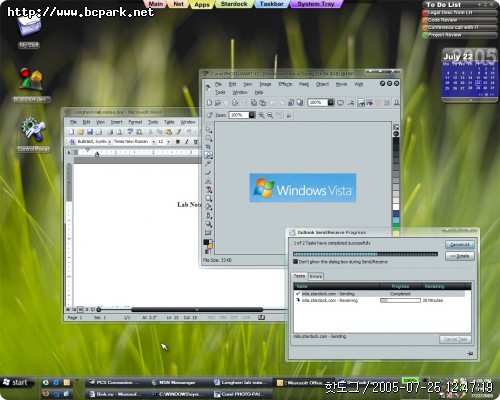Click Cancel All button in Outlook dialog
Viewport: 500px width, 400px height.
(460, 245)
